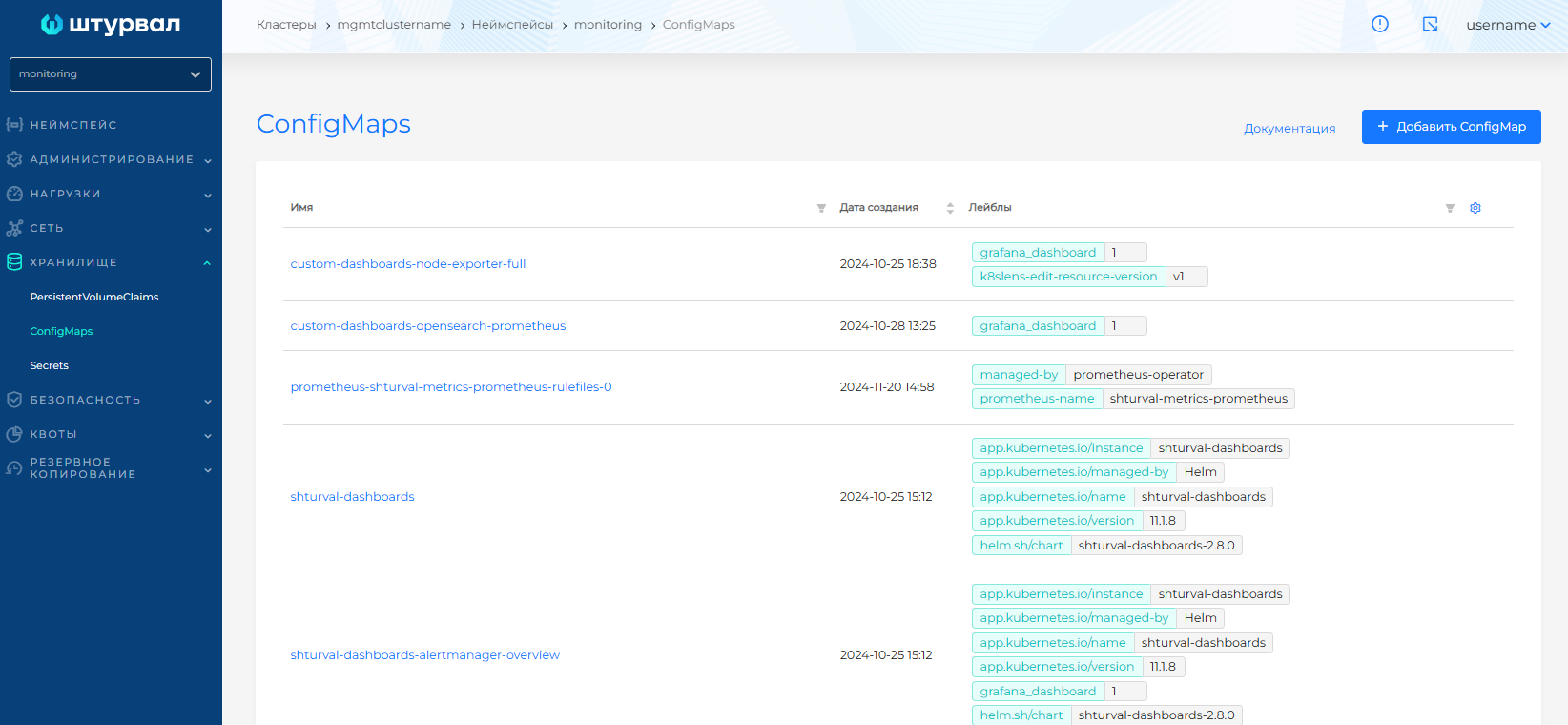This screenshot has width=1568, height=725.
Task: Open table column settings gear icon
Action: pyautogui.click(x=1475, y=208)
